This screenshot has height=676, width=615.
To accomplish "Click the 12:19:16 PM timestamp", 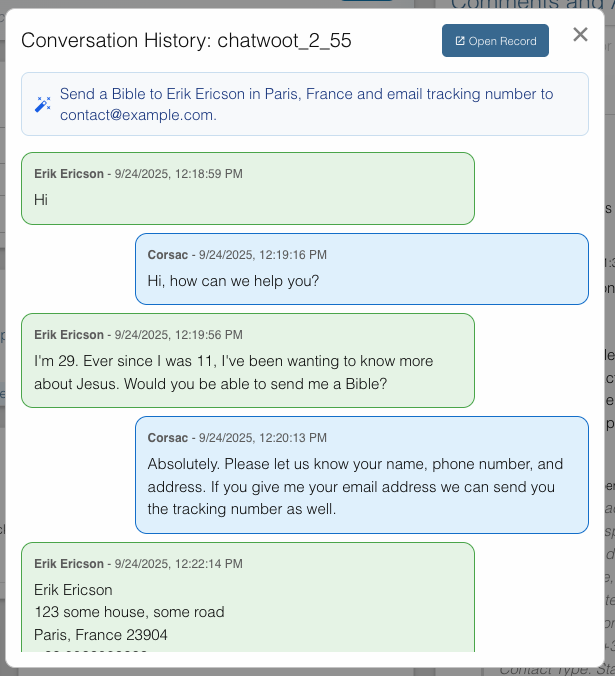I will click(263, 255).
